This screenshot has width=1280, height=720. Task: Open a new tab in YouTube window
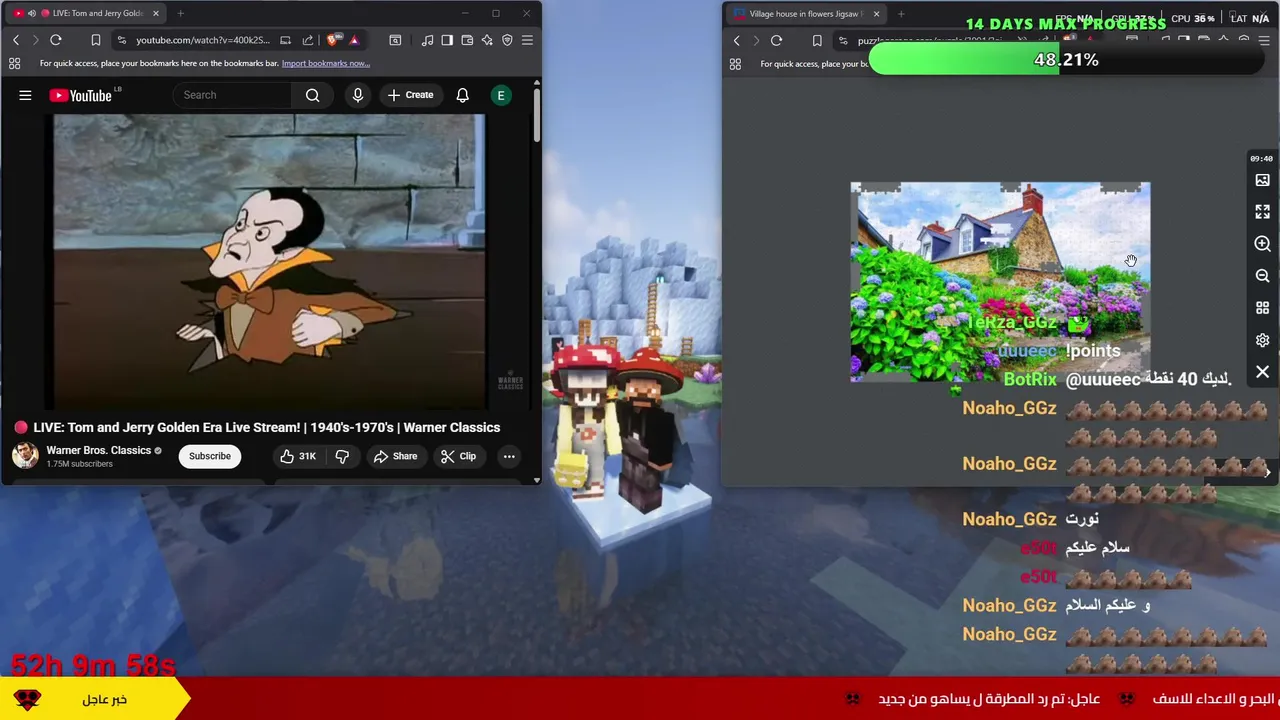pos(181,13)
